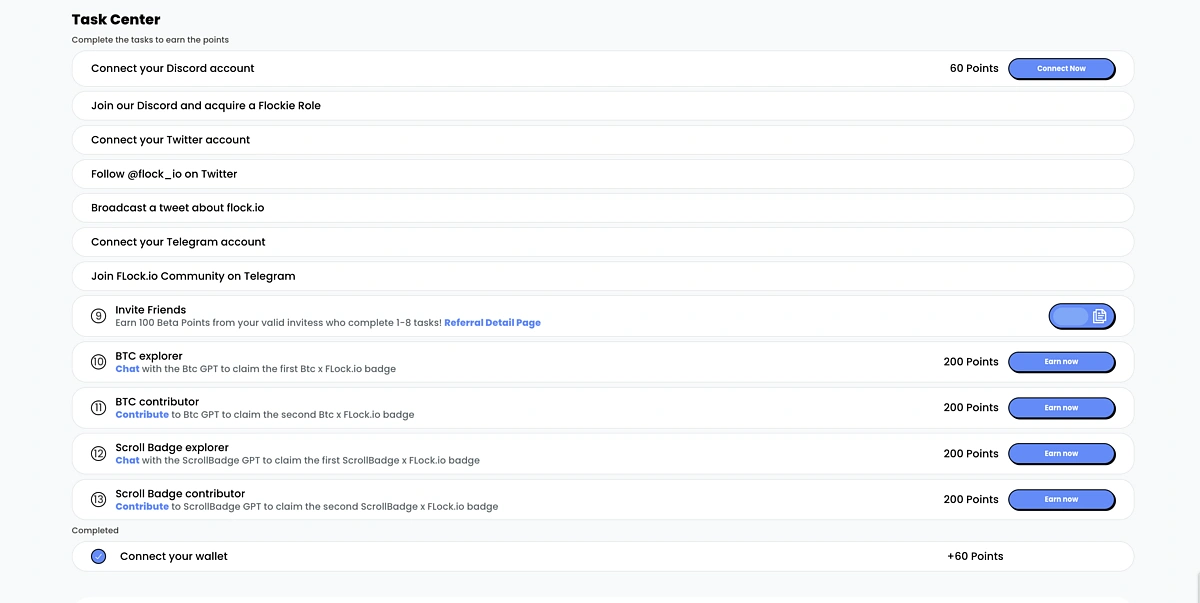Select 'Join FLock.io Community on Telegram' task

193,276
